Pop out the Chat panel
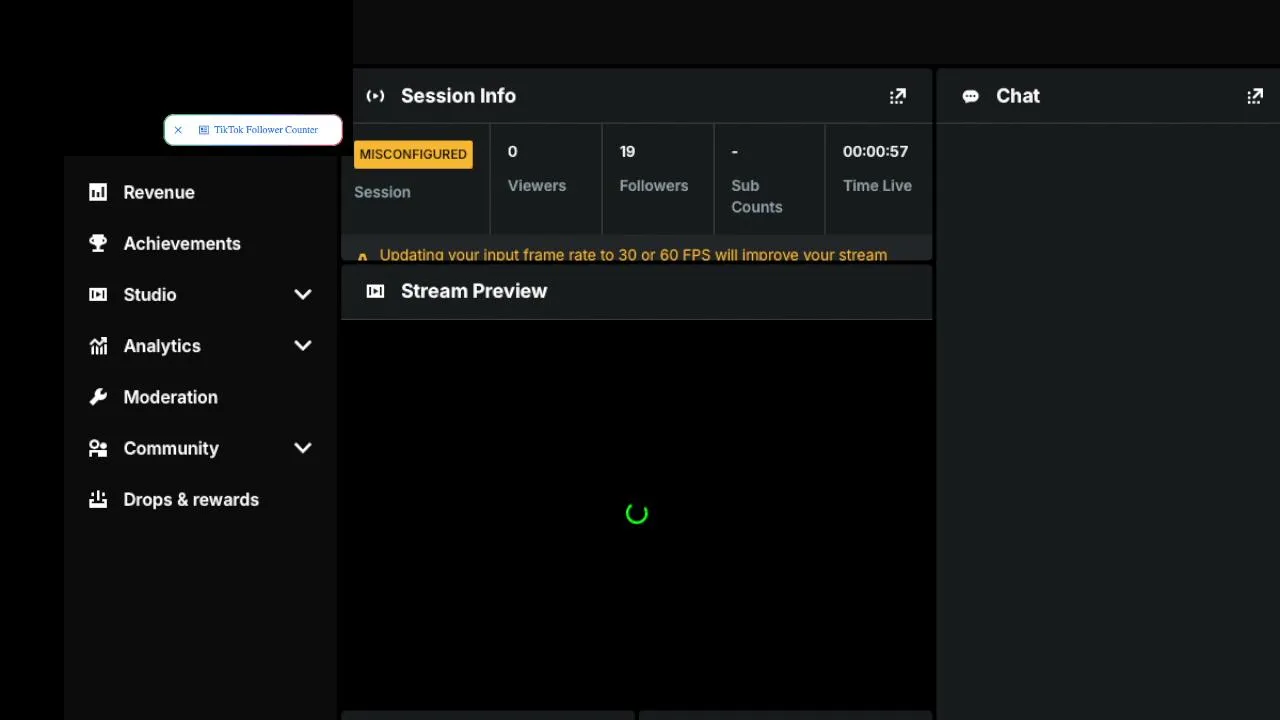This screenshot has height=720, width=1280. pyautogui.click(x=1255, y=96)
